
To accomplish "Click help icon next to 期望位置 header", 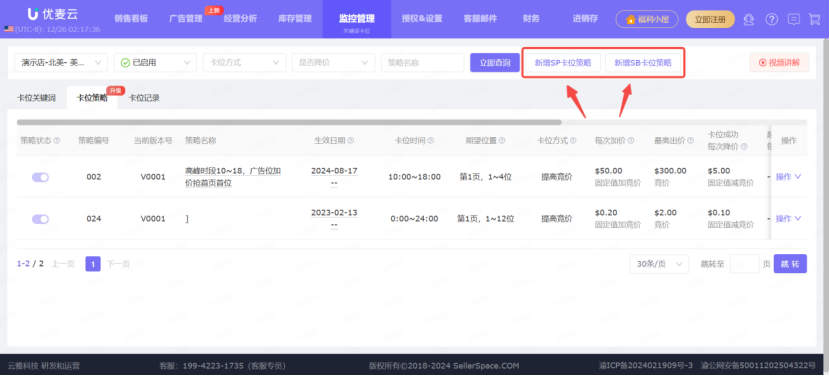I will point(502,141).
